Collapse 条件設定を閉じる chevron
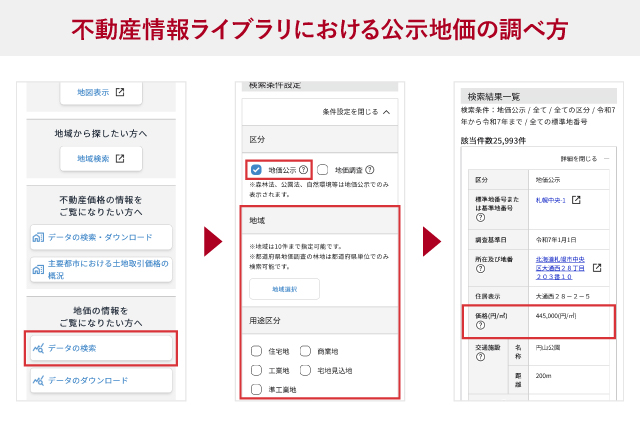The height and width of the screenshot is (427, 640). (386, 112)
